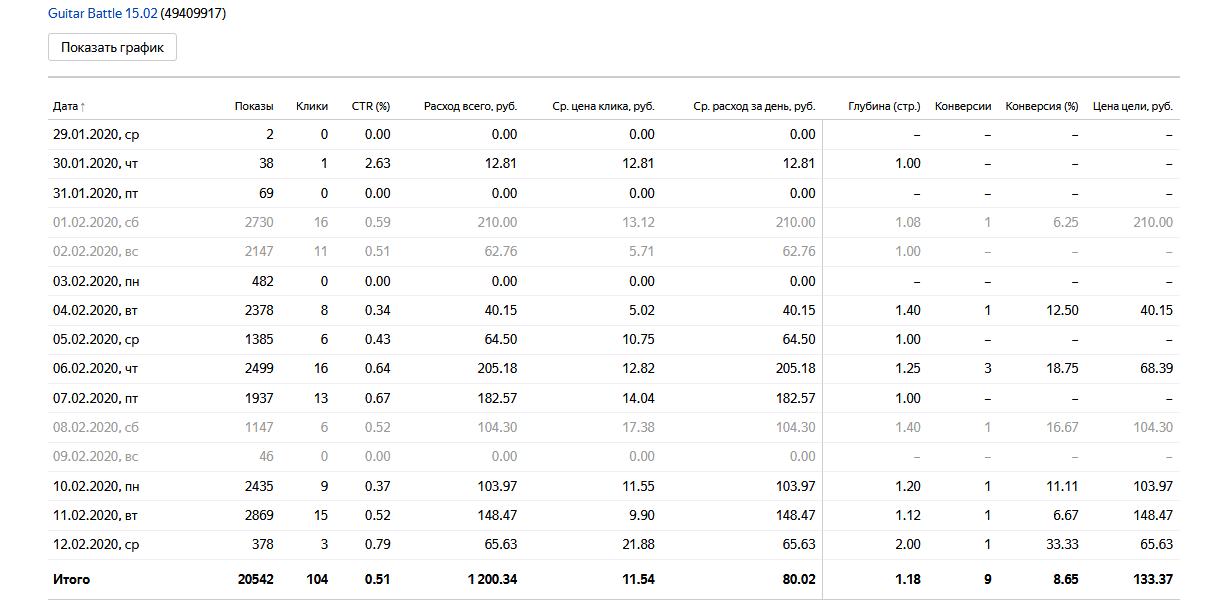The height and width of the screenshot is (613, 1224).
Task: Open the Guitar Battle 15.02 campaign link
Action: tap(103, 14)
